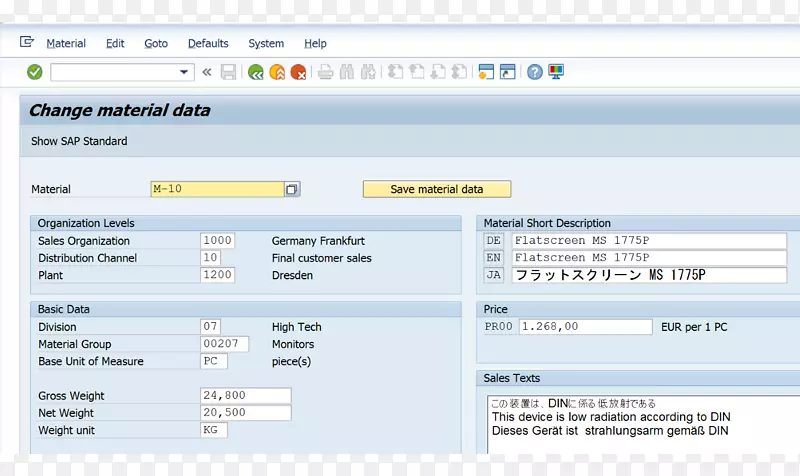Click the Base Unit of Measure field PC

[214, 361]
